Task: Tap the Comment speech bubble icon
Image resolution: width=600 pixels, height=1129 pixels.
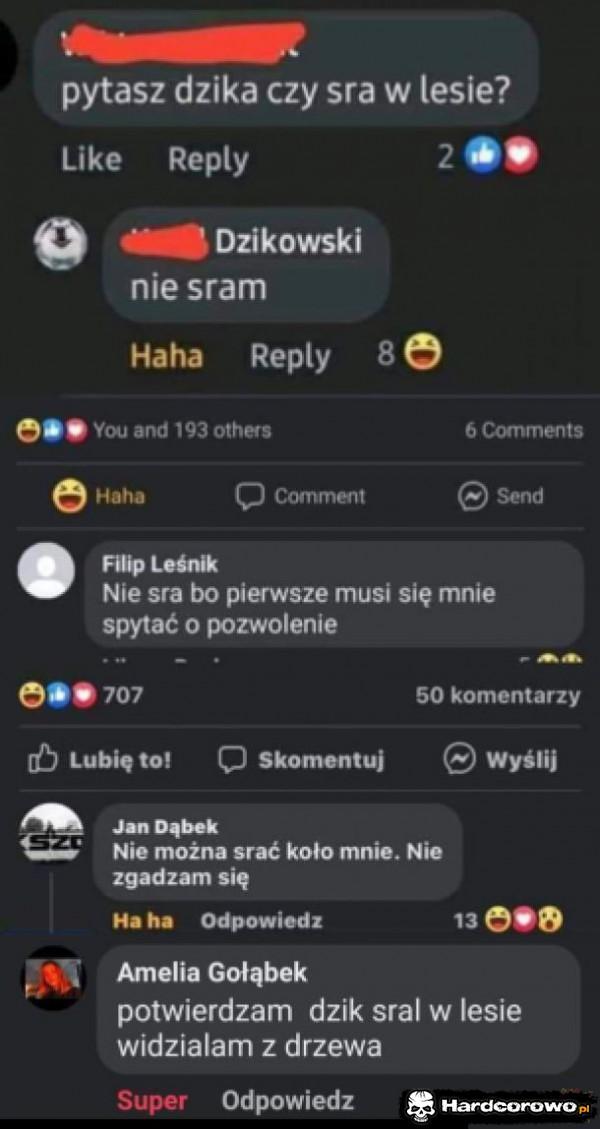Action: 249,496
